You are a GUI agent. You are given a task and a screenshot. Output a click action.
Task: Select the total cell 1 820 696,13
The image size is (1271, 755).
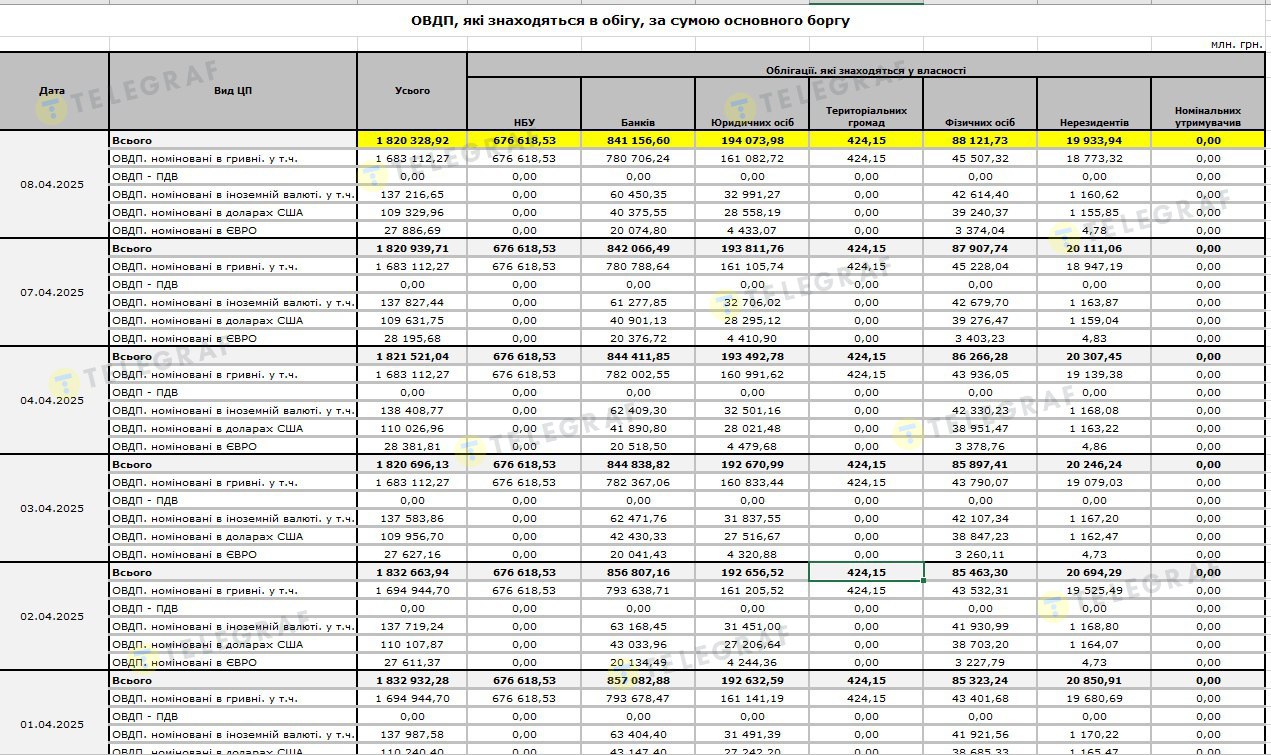412,464
